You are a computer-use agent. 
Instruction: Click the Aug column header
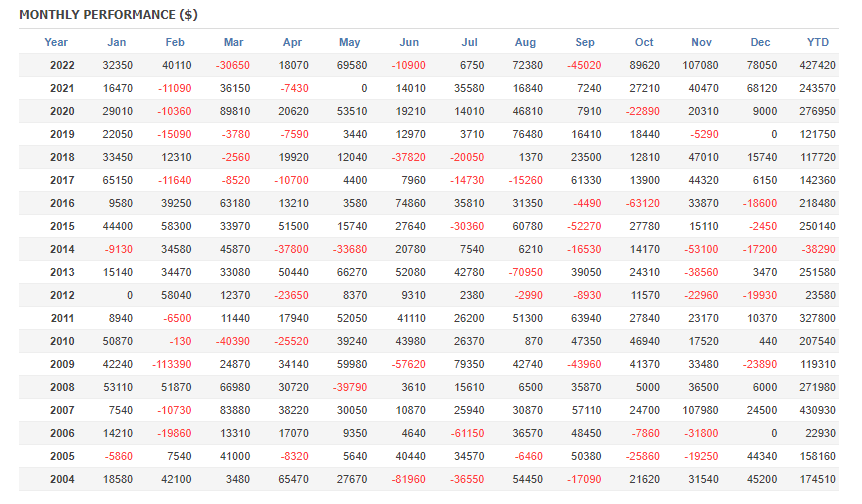click(x=526, y=42)
